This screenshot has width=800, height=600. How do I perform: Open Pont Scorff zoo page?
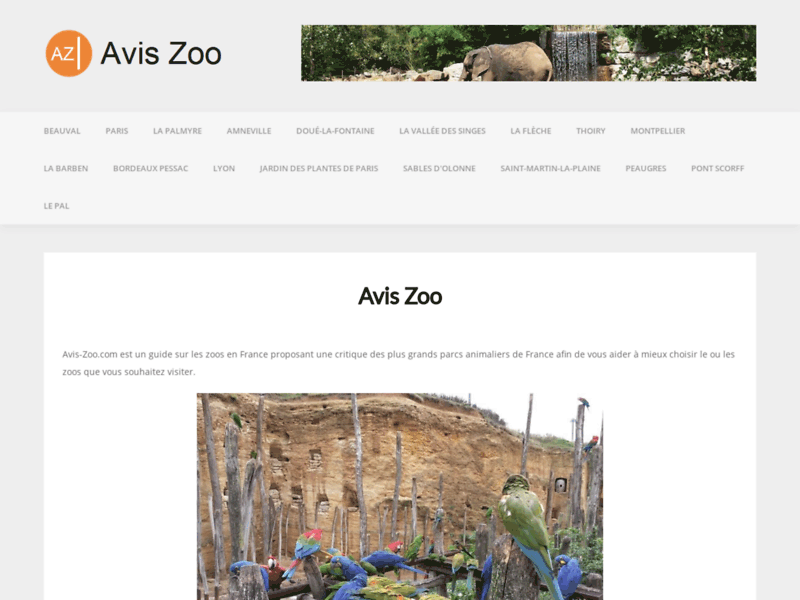[x=717, y=168]
